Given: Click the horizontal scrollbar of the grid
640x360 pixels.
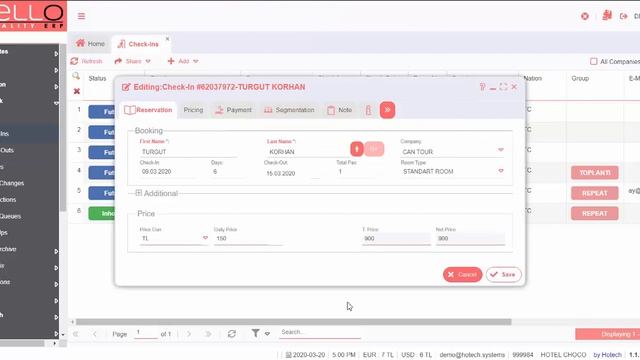Looking at the screenshot, I should [x=293, y=322].
